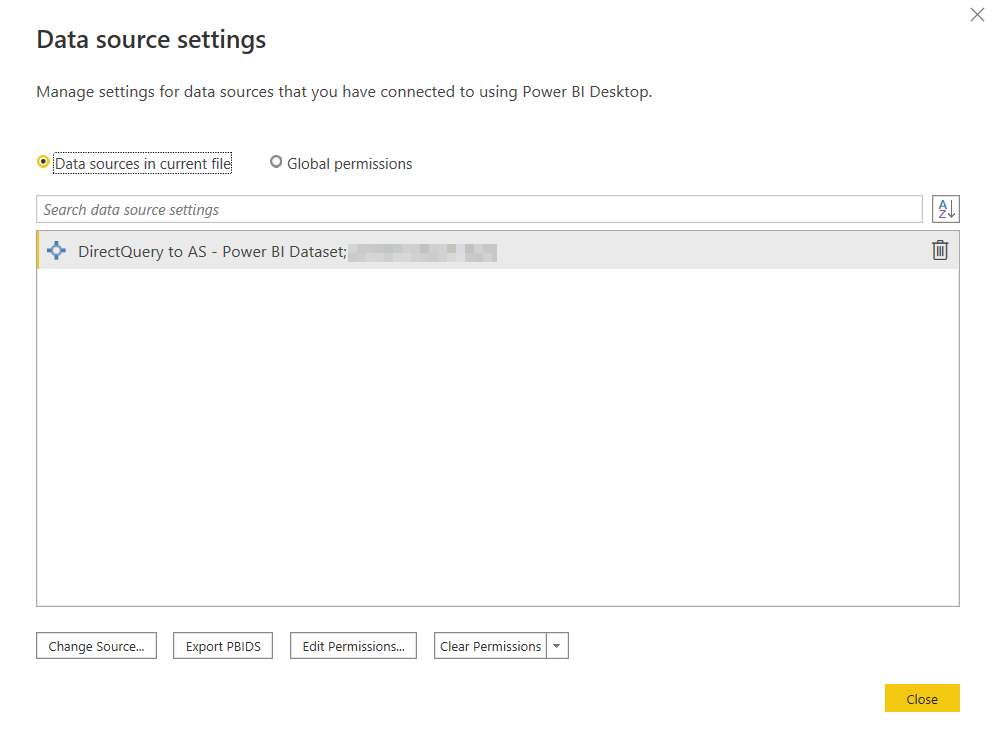Click Export PBIDS button
The height and width of the screenshot is (747, 995).
223,646
